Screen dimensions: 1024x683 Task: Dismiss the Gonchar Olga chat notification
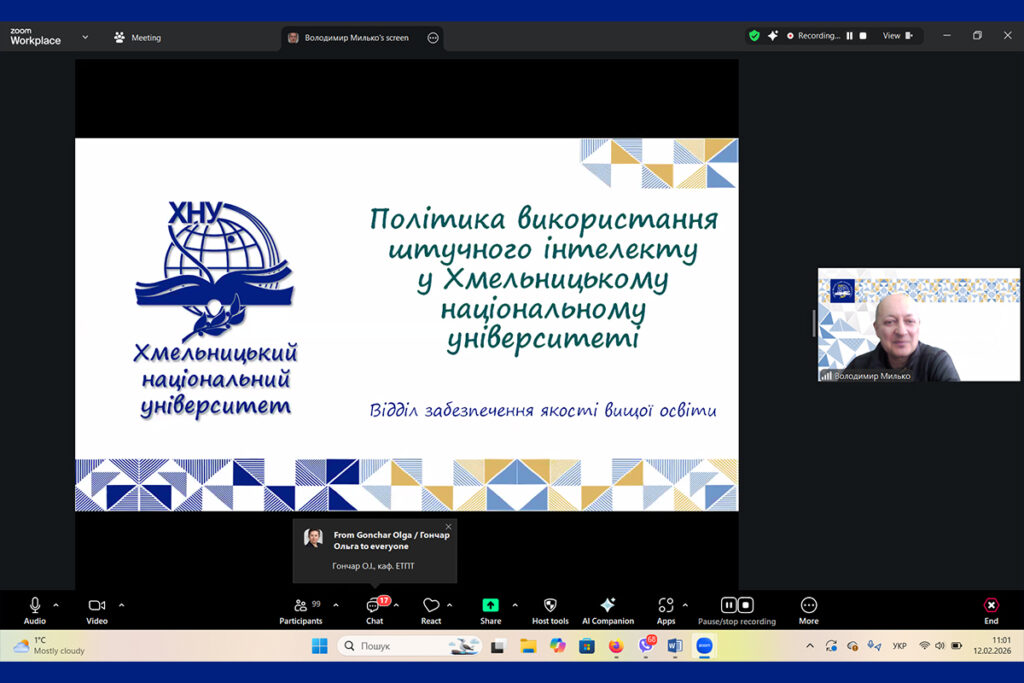coord(448,526)
